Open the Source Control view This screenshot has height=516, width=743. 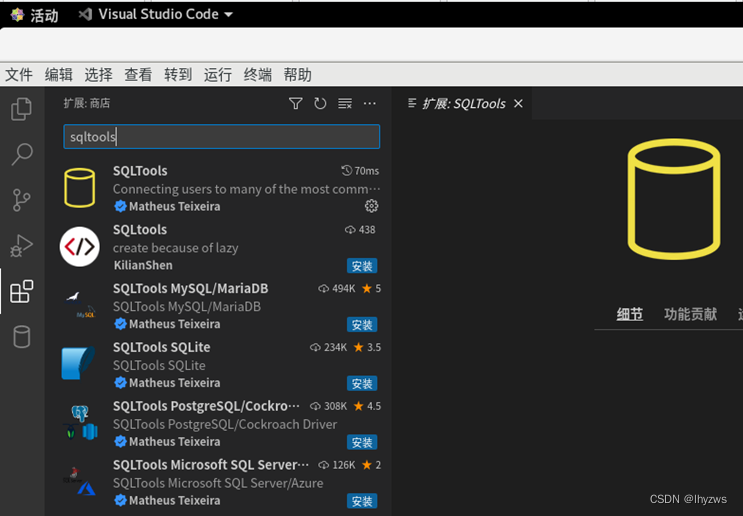pyautogui.click(x=21, y=200)
